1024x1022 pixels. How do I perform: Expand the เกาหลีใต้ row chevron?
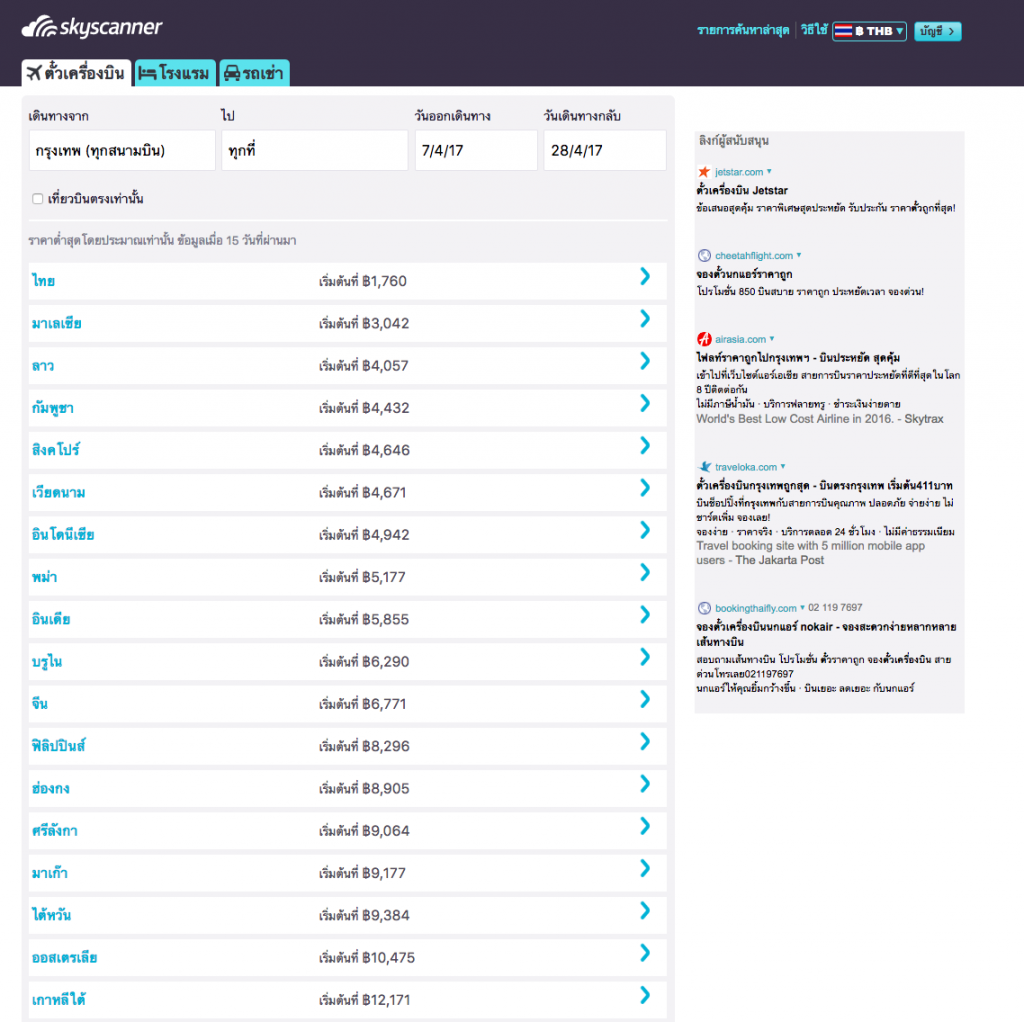pyautogui.click(x=645, y=995)
